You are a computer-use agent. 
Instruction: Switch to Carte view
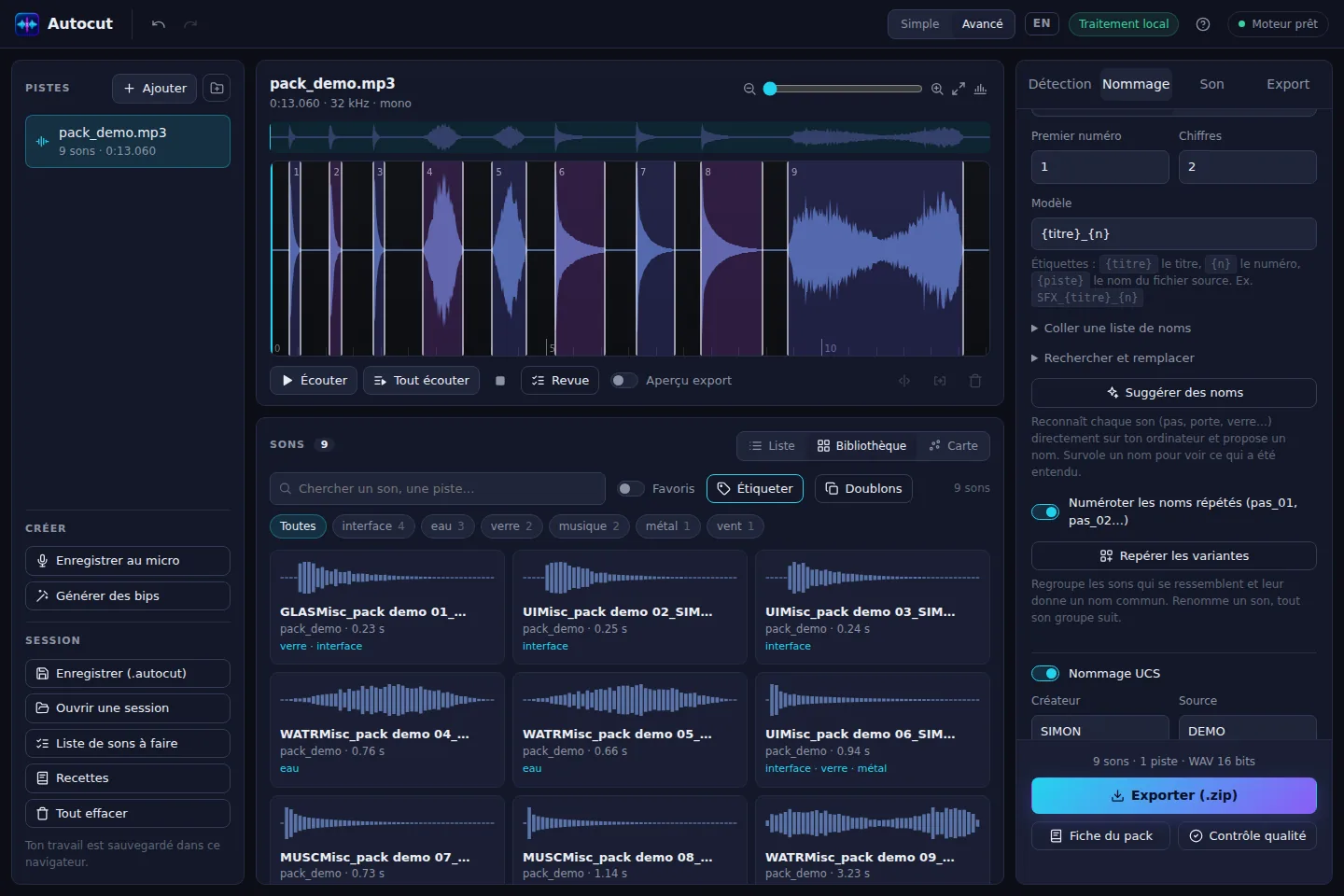(954, 446)
